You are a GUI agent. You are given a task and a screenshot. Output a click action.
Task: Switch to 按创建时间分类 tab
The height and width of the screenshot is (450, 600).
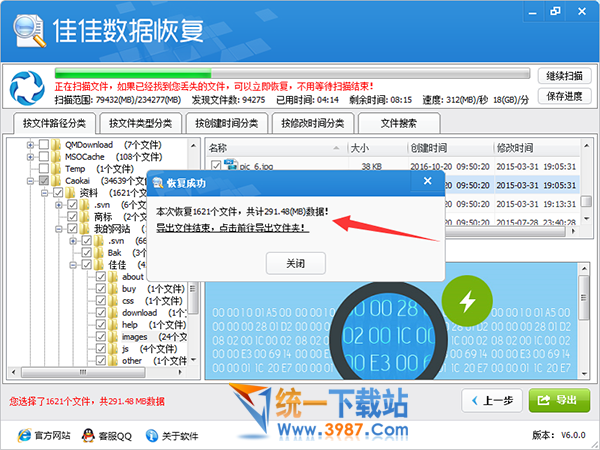point(227,123)
